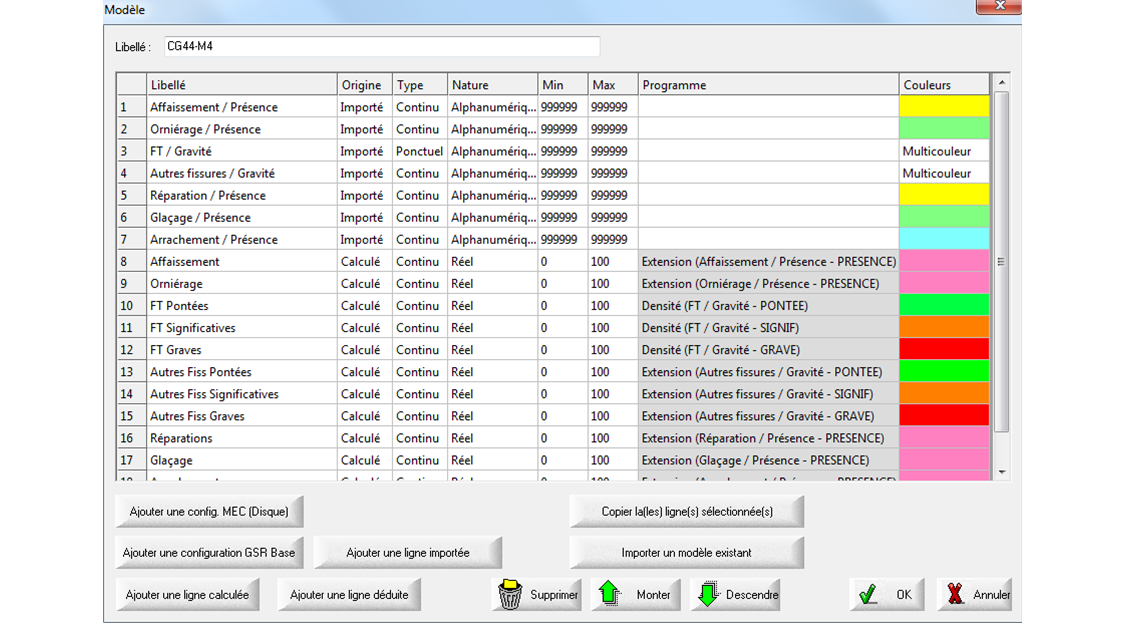Click the green down arrow Descendre icon
Screen dimensions: 1124x623
pyautogui.click(x=708, y=594)
